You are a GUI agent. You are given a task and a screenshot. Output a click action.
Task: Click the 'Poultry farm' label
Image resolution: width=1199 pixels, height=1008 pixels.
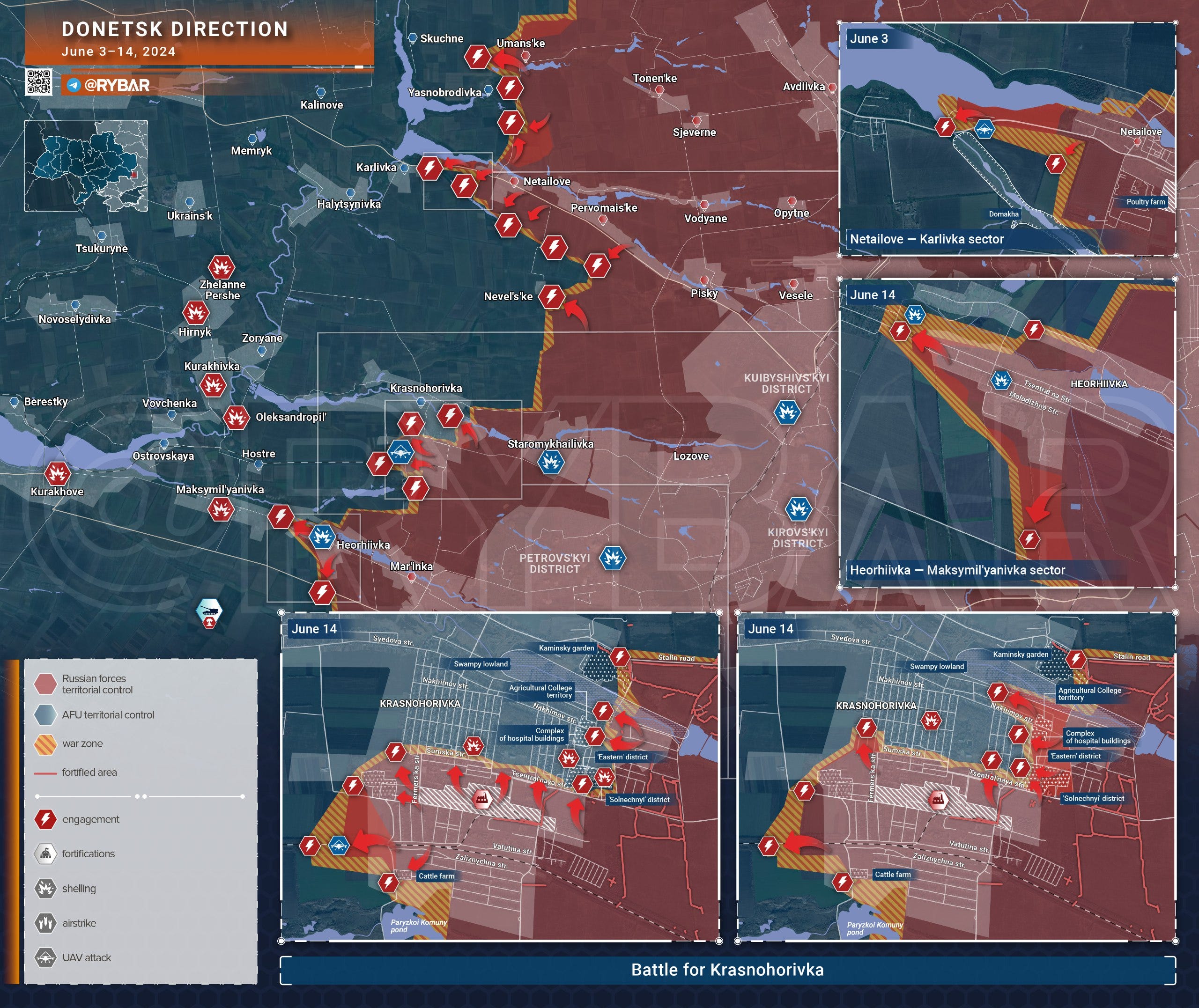(1145, 202)
